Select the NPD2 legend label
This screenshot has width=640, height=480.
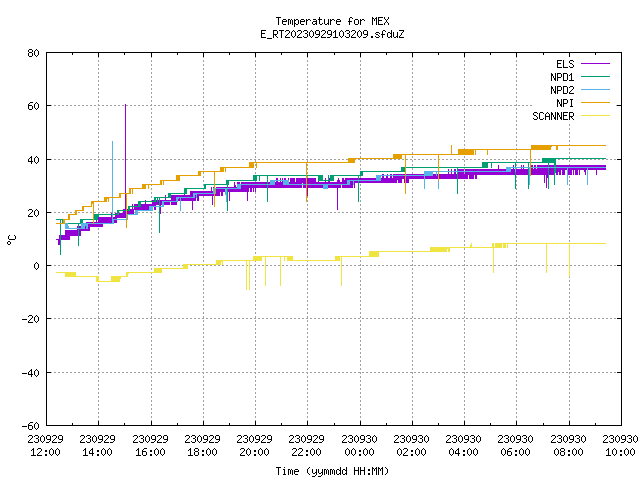coord(562,90)
